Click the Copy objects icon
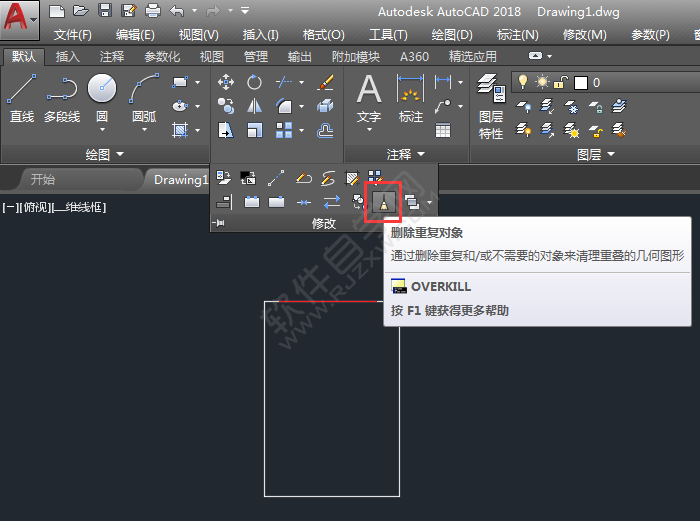700x521 pixels. coord(226,106)
